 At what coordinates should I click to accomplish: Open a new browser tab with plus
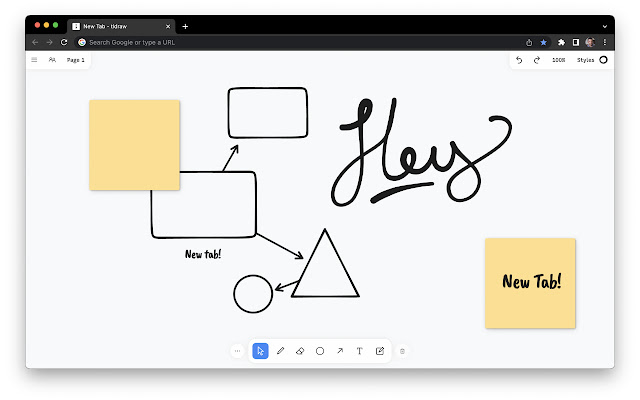point(185,26)
